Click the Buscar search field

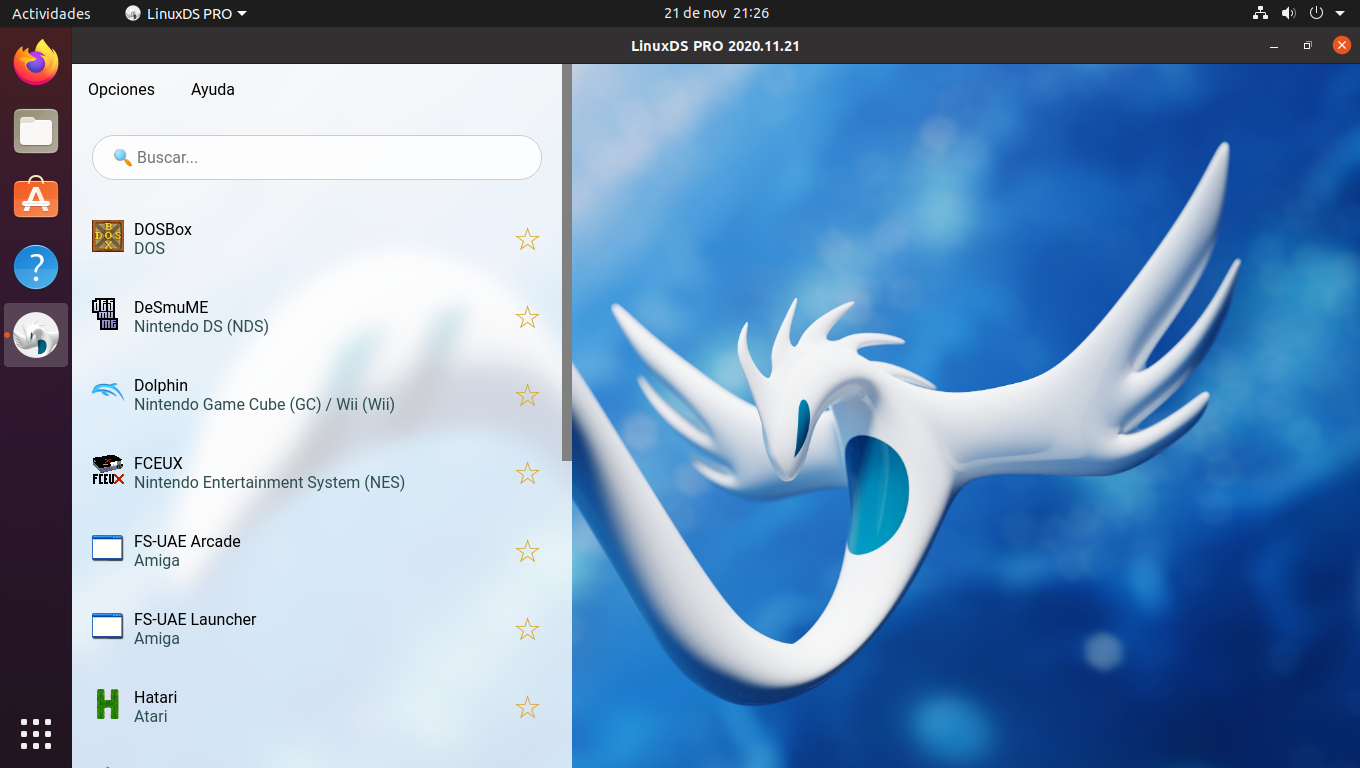click(317, 157)
